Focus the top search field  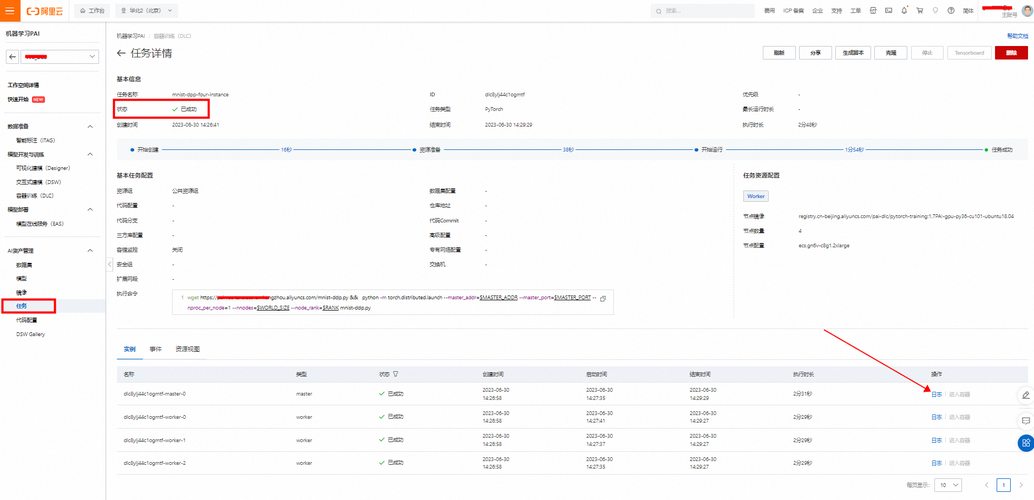pos(702,11)
